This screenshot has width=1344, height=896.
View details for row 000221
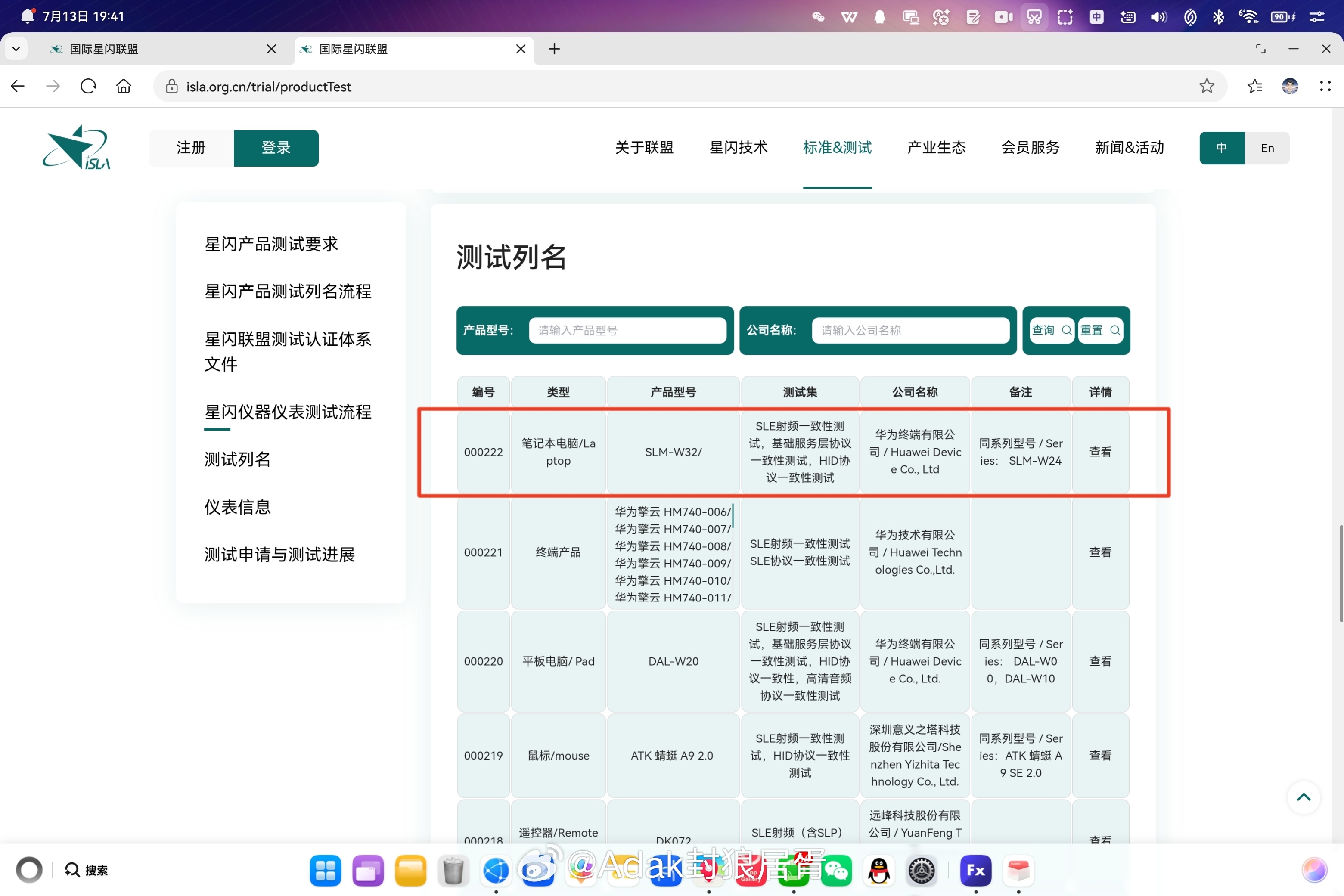1100,552
